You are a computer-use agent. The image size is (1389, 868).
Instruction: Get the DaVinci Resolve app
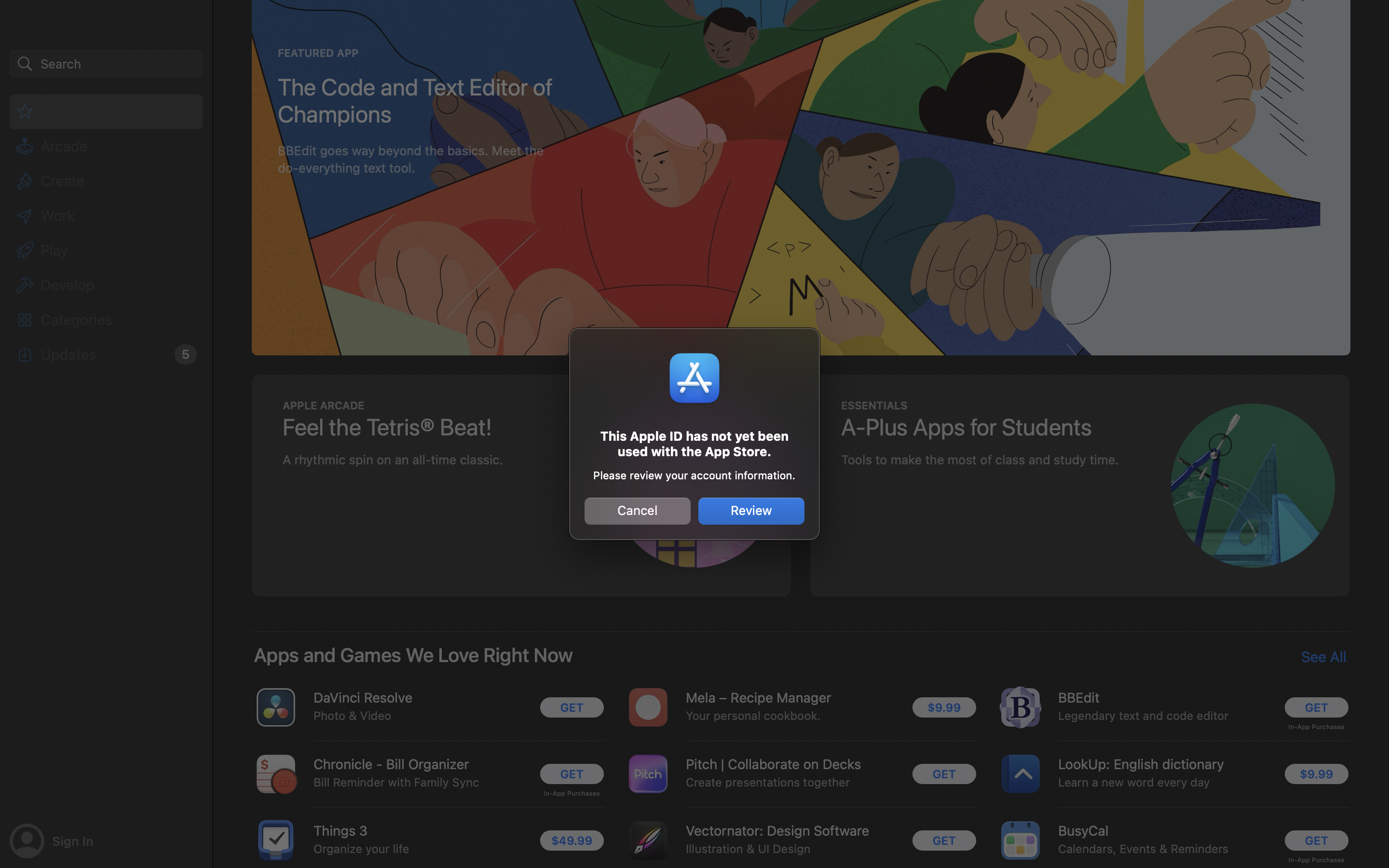pyautogui.click(x=571, y=707)
